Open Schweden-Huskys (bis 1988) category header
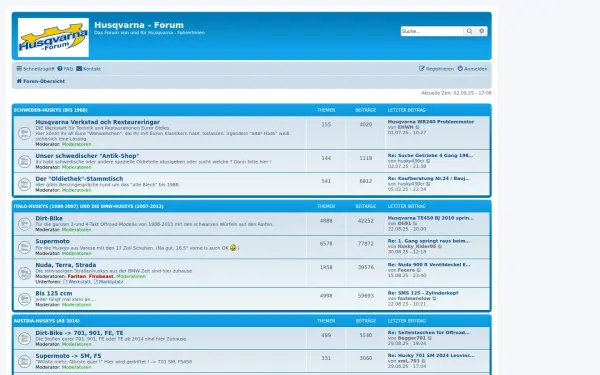This screenshot has width=600, height=375. pos(51,110)
